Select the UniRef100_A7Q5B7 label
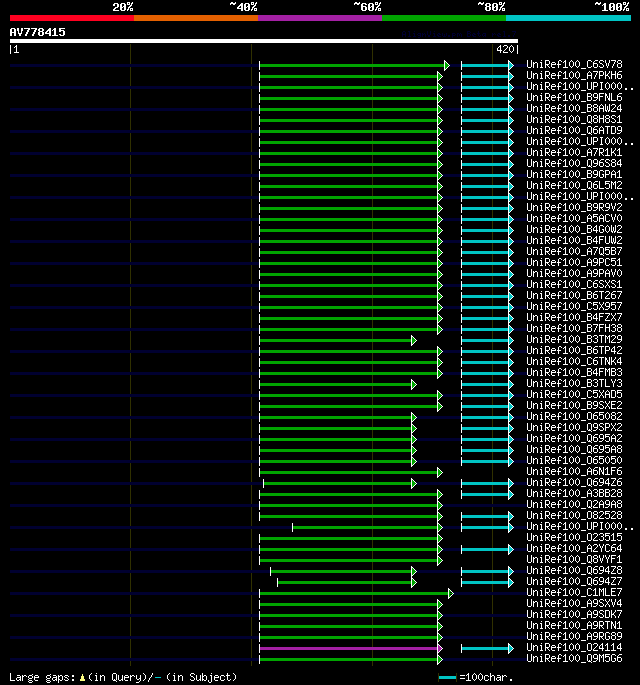This screenshot has height=685, width=640. point(574,252)
